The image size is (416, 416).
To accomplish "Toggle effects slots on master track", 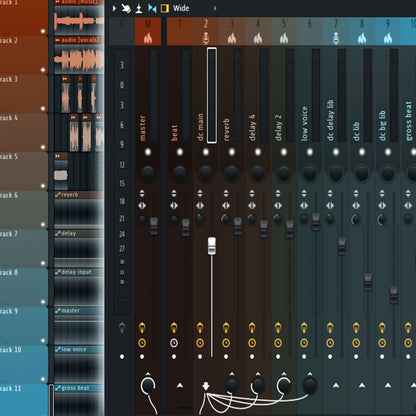I will coord(142,328).
